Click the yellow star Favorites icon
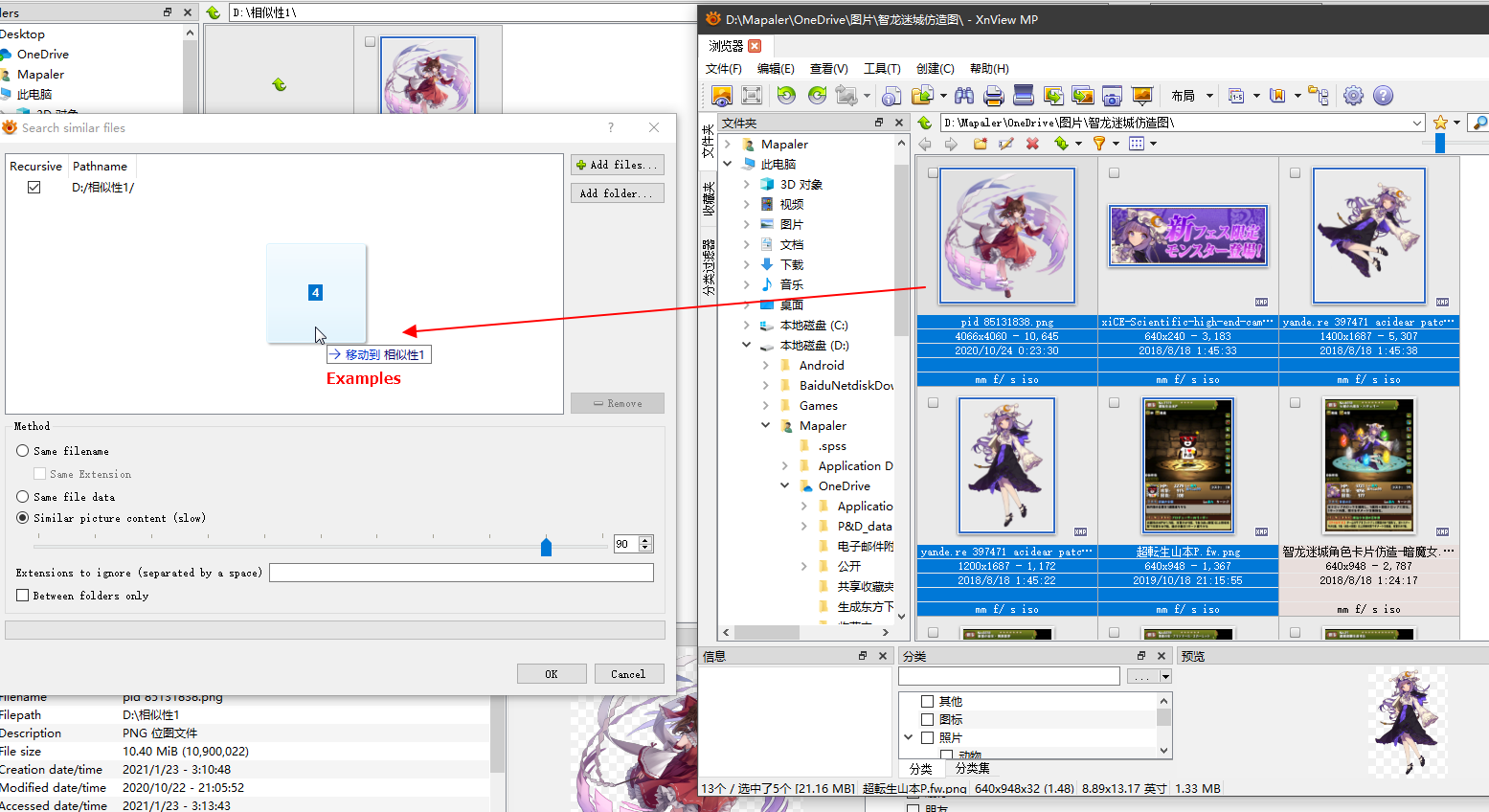 click(x=1440, y=123)
